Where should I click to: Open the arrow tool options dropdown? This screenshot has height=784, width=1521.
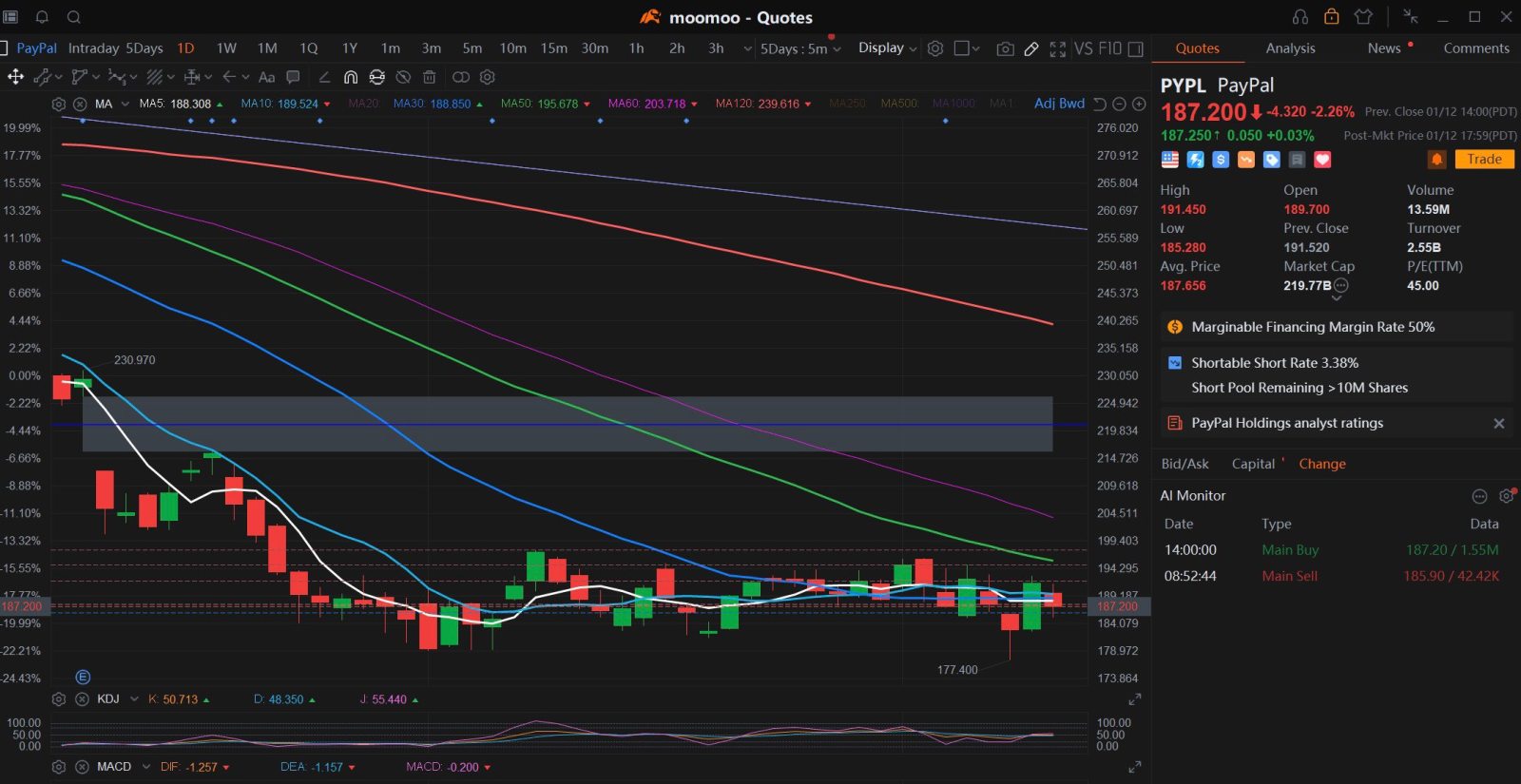(x=245, y=77)
